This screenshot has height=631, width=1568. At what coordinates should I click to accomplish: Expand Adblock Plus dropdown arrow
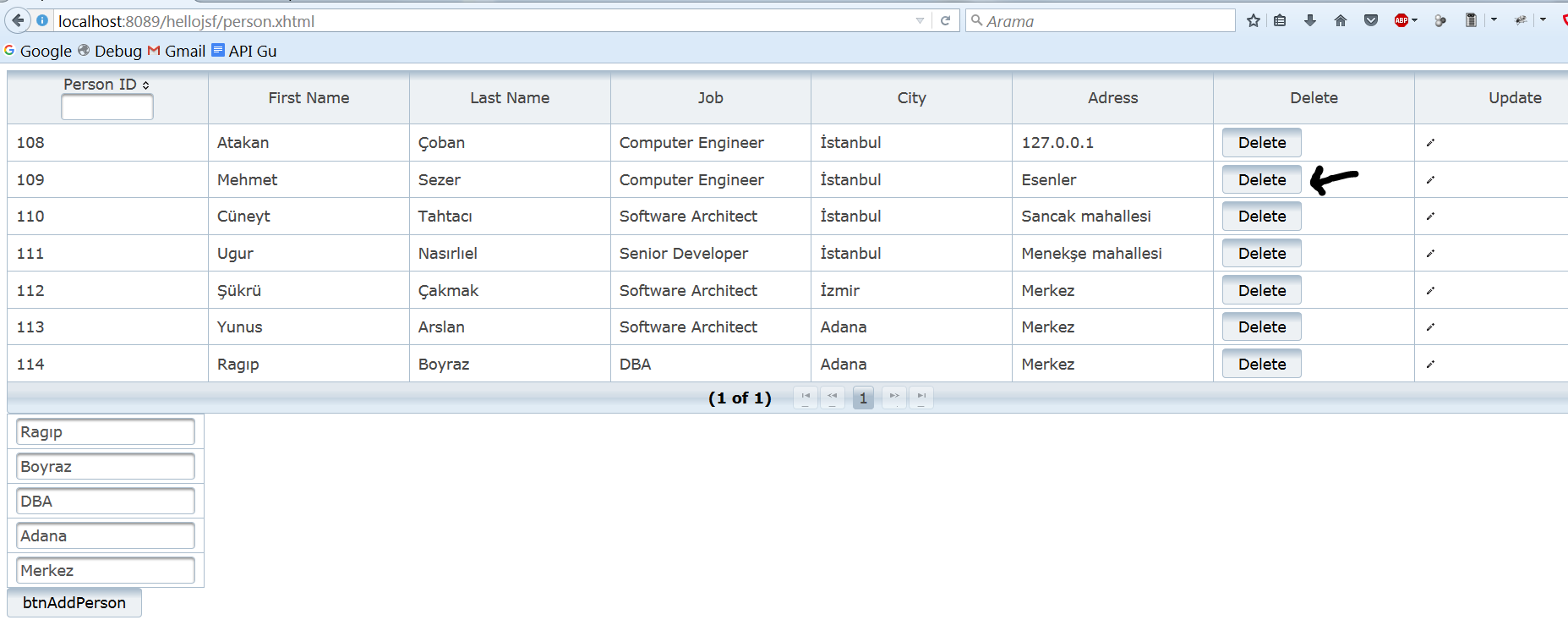1415,20
